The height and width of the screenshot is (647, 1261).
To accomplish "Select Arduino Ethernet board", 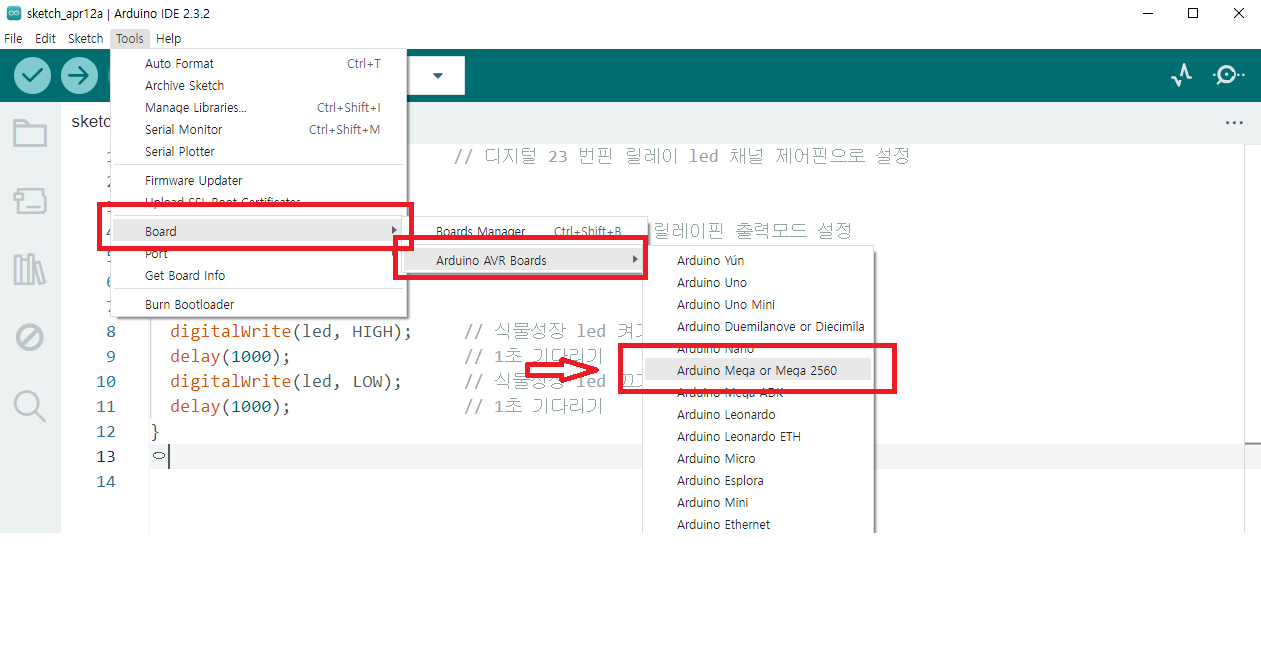I will [758, 524].
